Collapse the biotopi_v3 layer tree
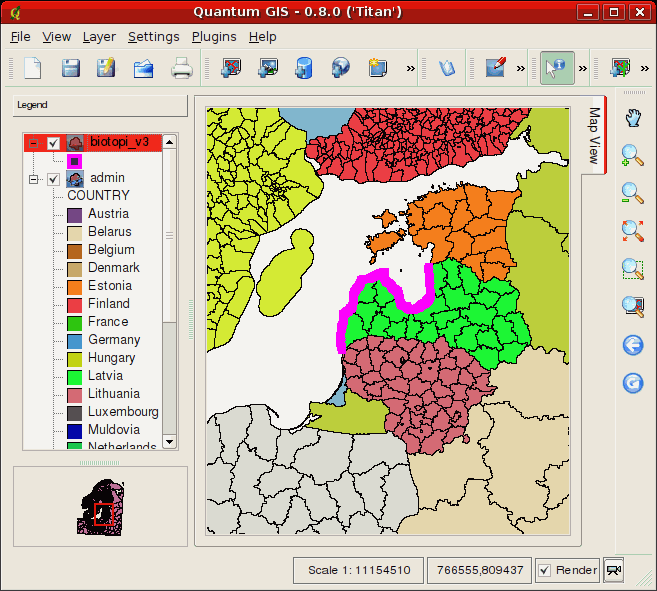 click(34, 143)
